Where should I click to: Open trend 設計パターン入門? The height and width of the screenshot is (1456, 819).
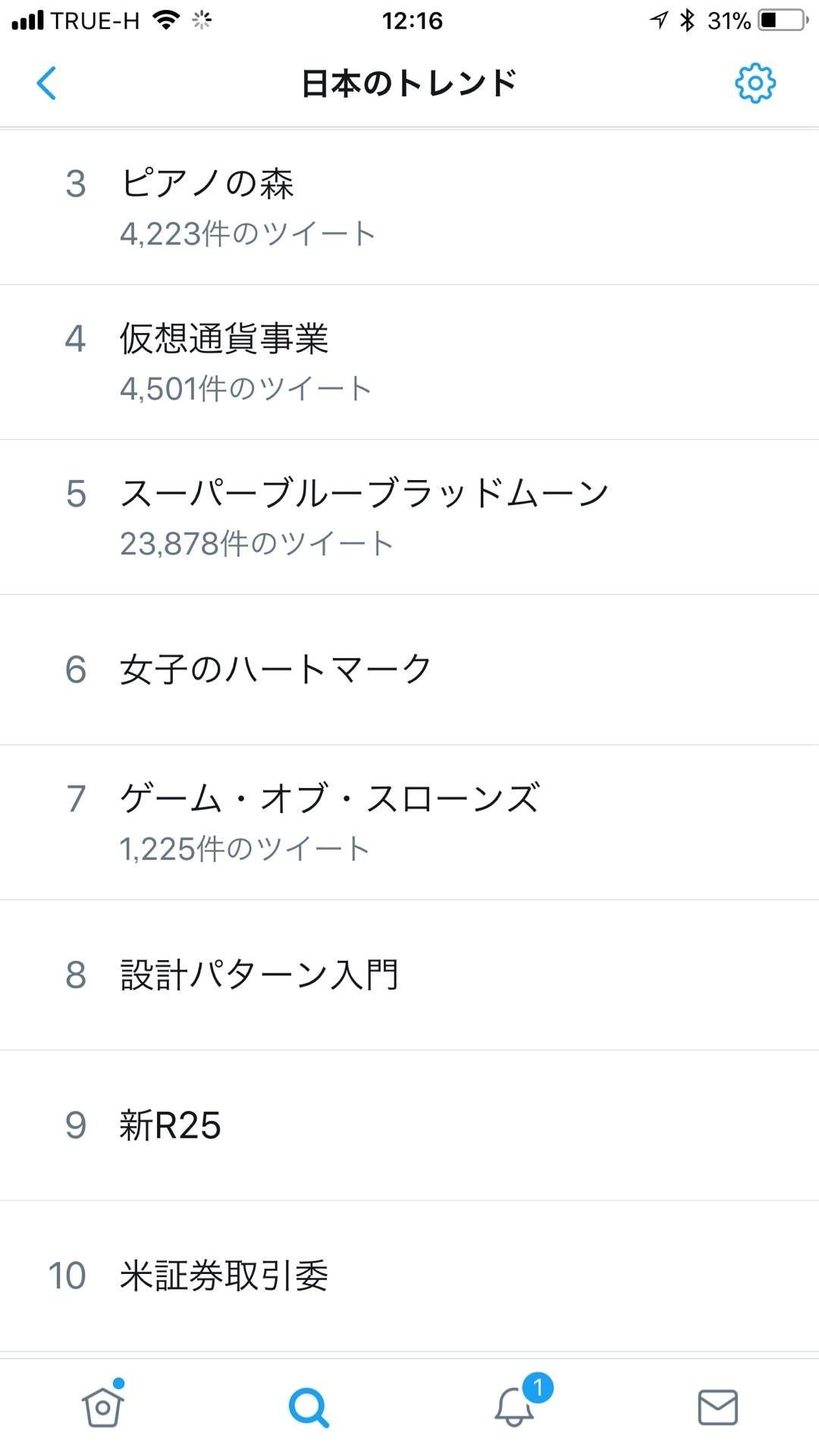click(x=409, y=975)
